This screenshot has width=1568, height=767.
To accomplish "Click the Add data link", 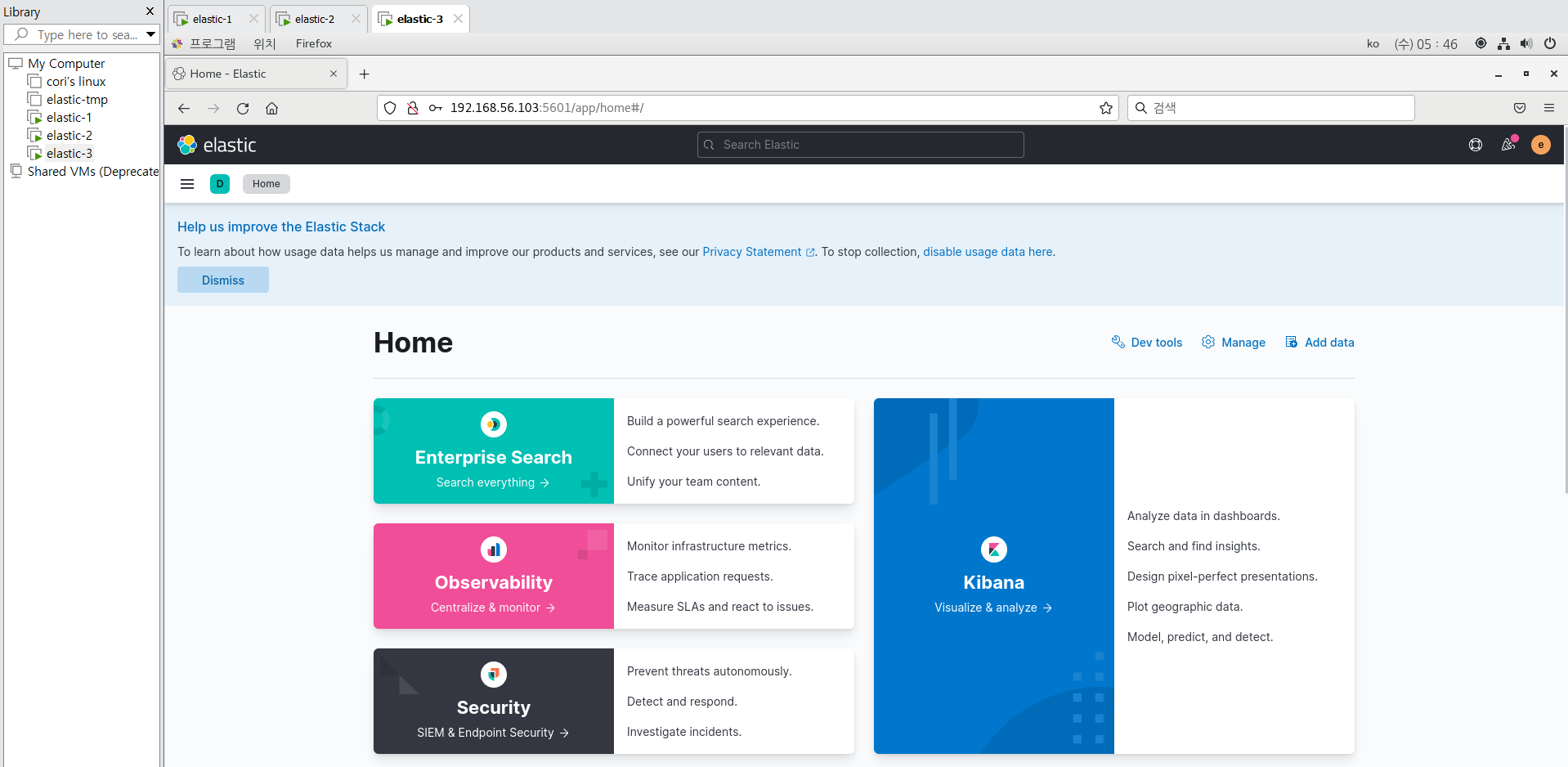I will coord(1319,343).
